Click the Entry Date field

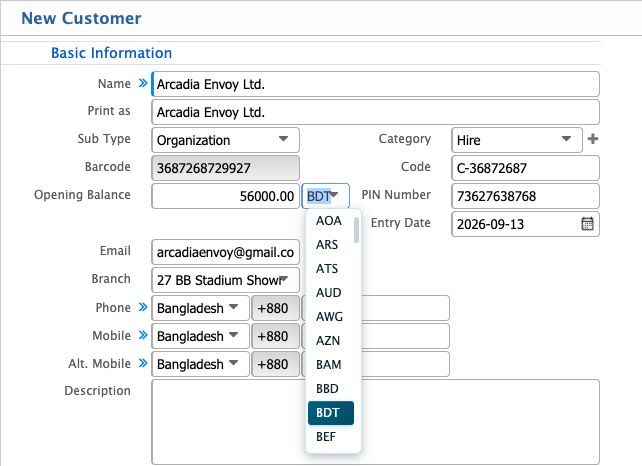click(x=525, y=224)
